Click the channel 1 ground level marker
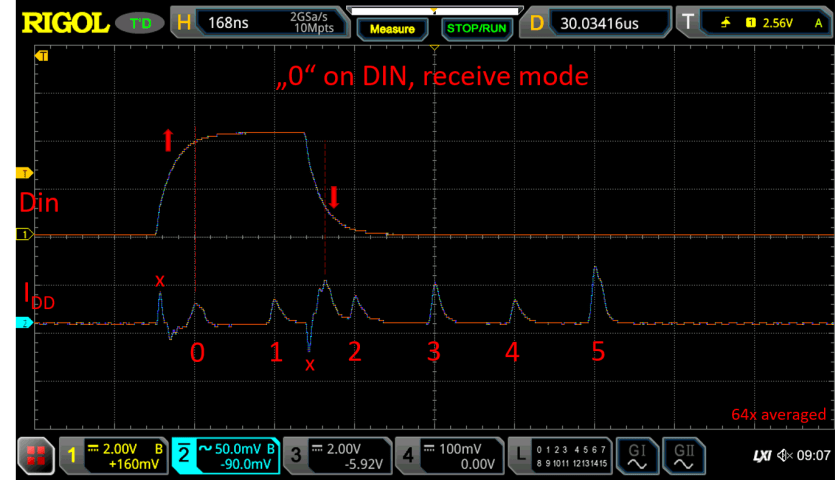Screen dimensions: 838x480 [x=17, y=234]
